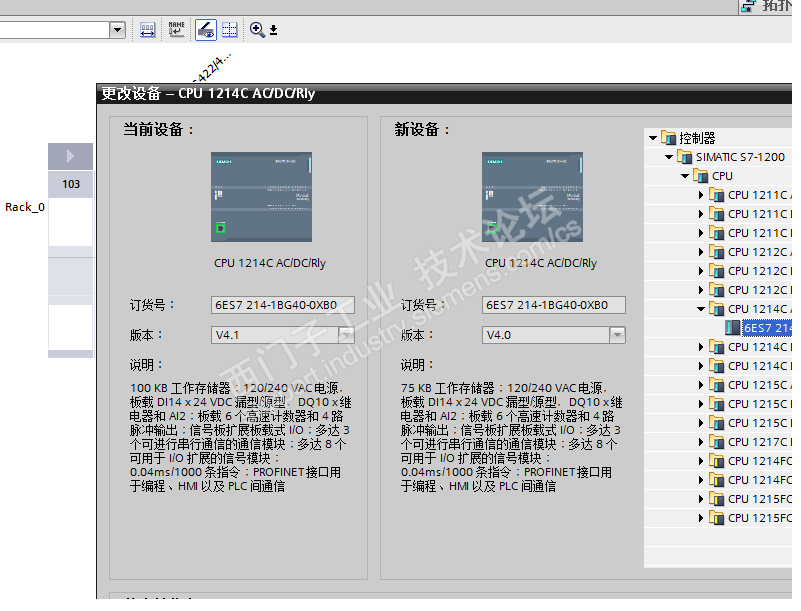Image resolution: width=801 pixels, height=611 pixels.
Task: Select the CPU folder label in tree
Action: 722,176
